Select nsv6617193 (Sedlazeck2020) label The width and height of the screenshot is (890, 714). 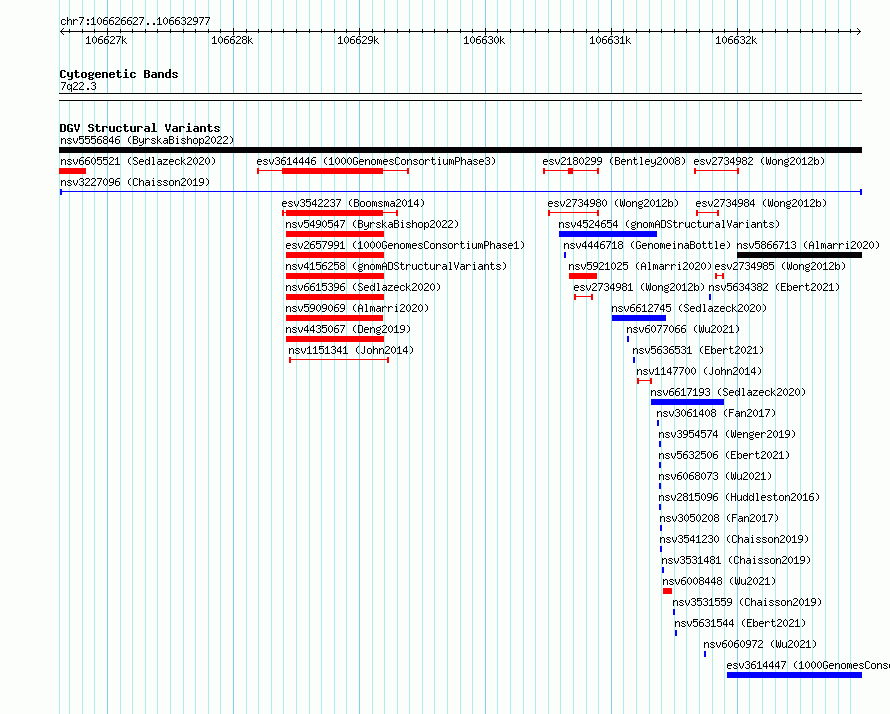(x=728, y=392)
